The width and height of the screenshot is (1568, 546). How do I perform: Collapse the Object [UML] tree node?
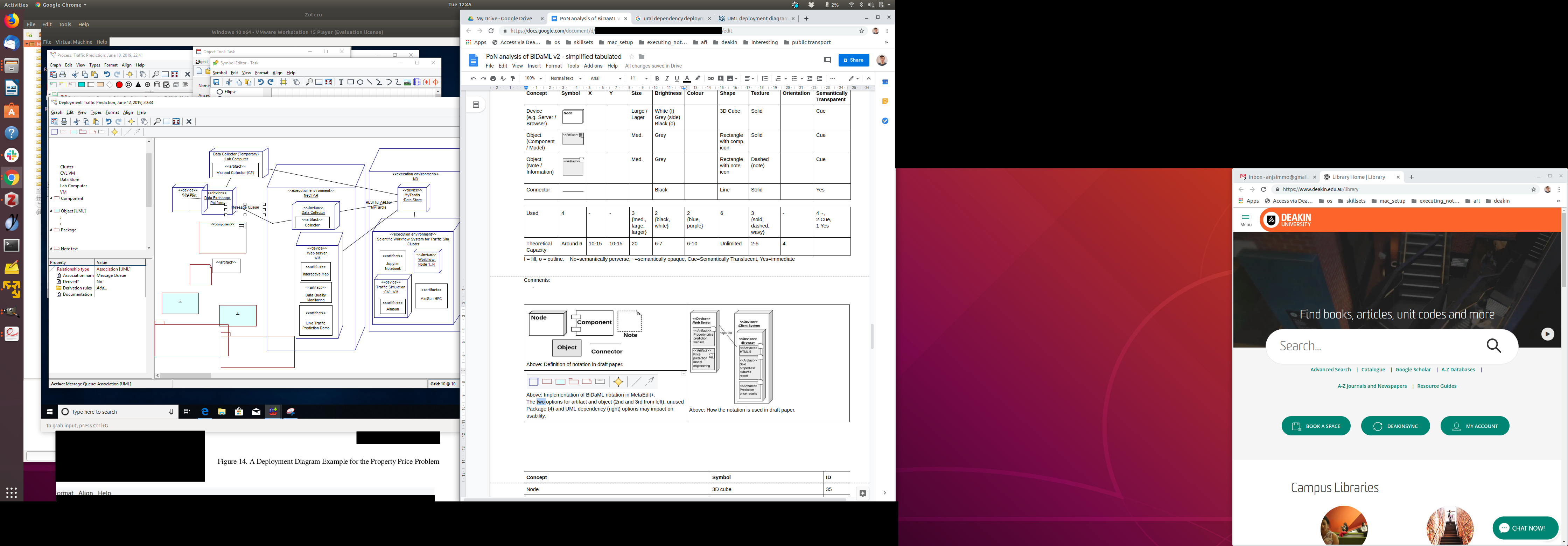tap(51, 211)
